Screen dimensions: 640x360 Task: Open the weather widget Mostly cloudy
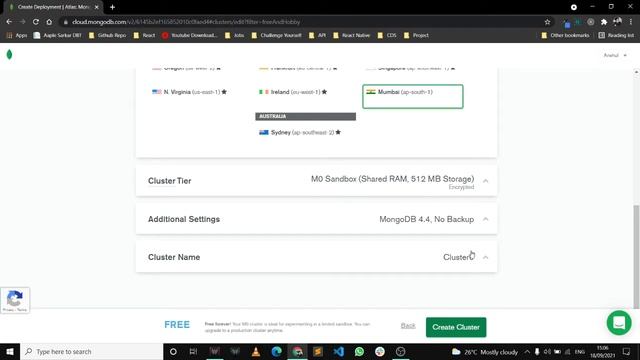pos(485,352)
